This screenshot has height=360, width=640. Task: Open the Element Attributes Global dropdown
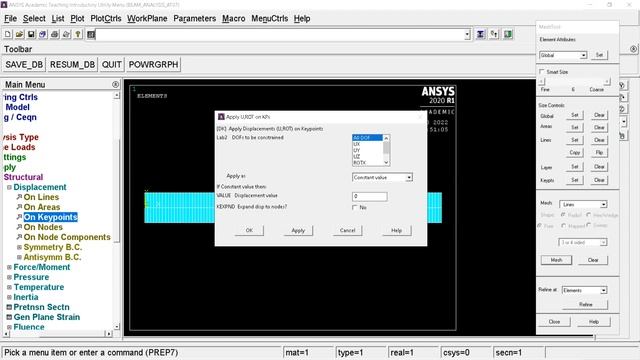point(583,55)
